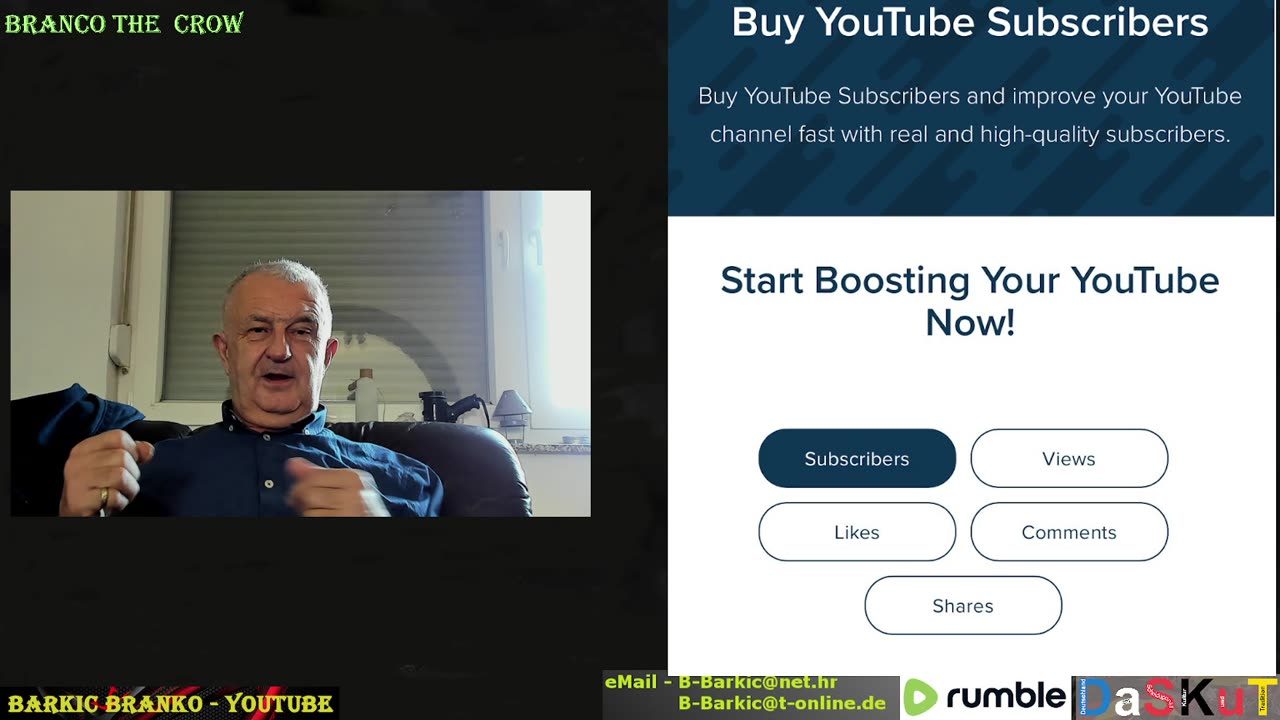Click the B-Barkic@net.hr email text

[758, 682]
